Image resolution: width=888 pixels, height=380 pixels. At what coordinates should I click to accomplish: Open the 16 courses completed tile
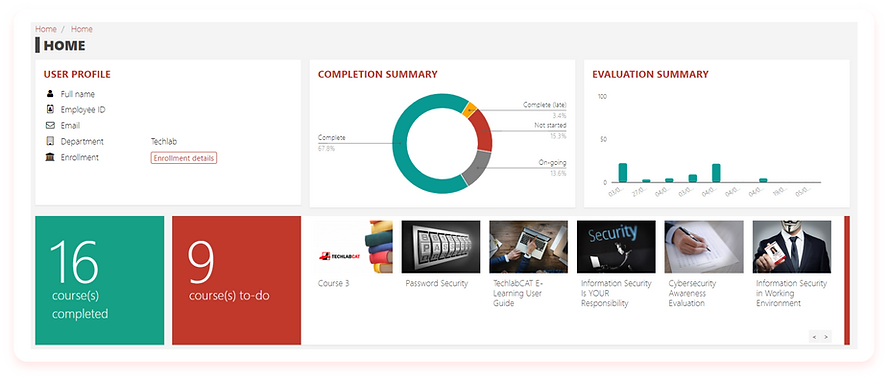pos(100,280)
